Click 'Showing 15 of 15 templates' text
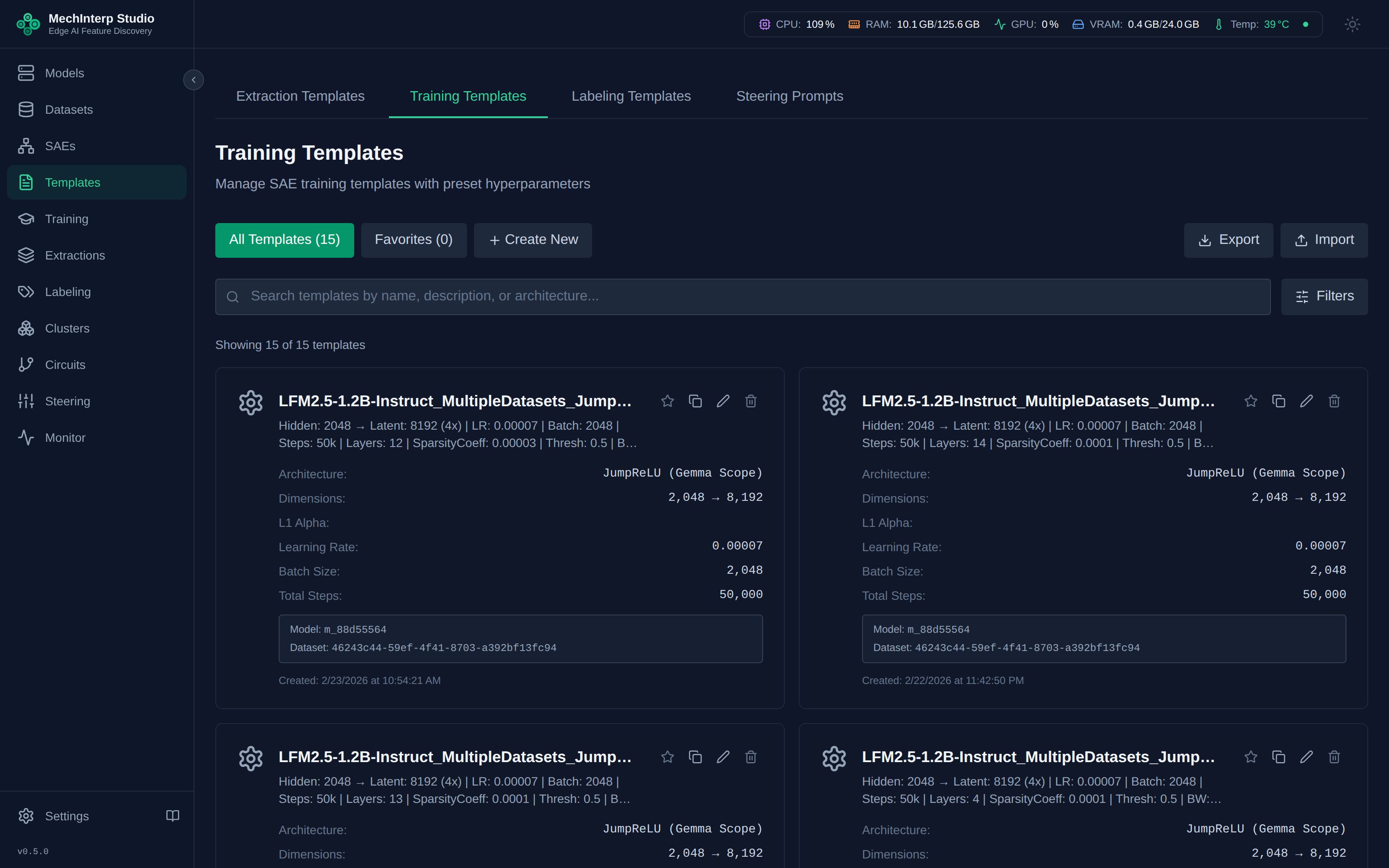1389x868 pixels. coord(290,345)
